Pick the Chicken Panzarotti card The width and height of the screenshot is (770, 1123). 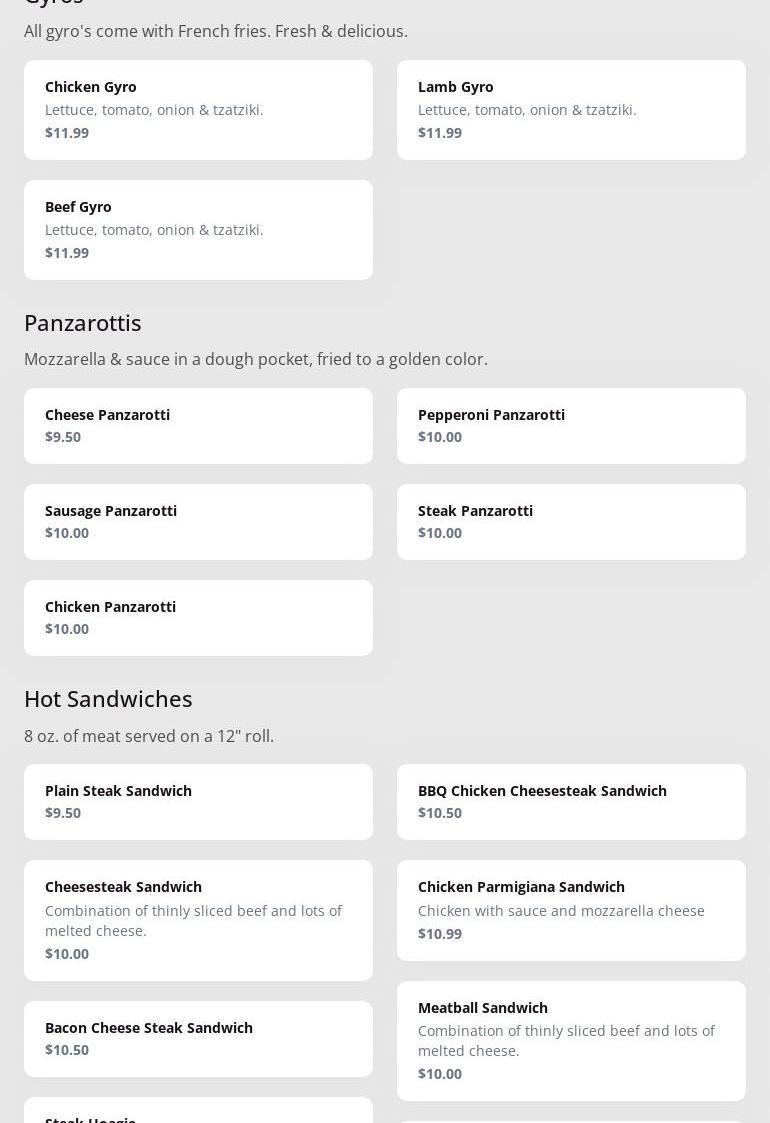(198, 617)
